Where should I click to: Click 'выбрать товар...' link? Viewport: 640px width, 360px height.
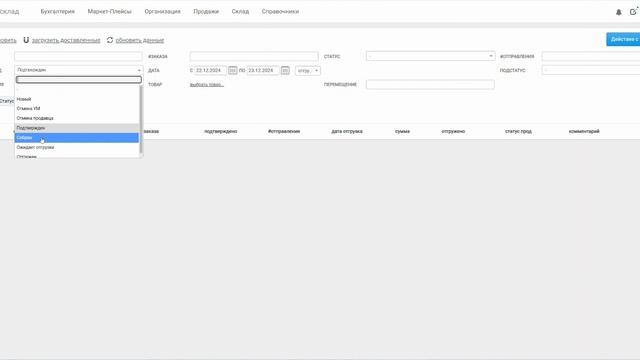tap(207, 84)
